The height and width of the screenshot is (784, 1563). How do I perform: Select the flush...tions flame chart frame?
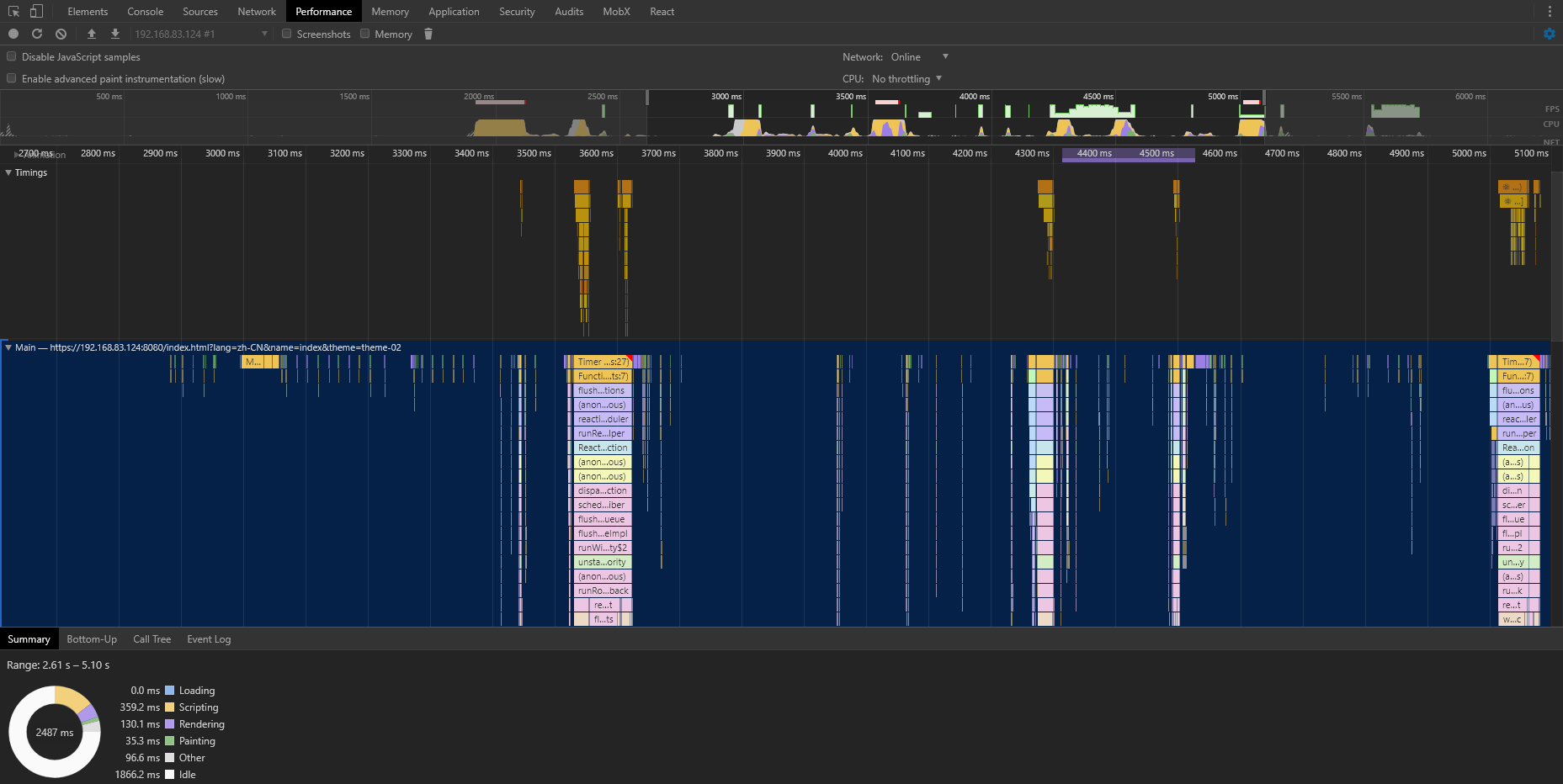point(603,390)
